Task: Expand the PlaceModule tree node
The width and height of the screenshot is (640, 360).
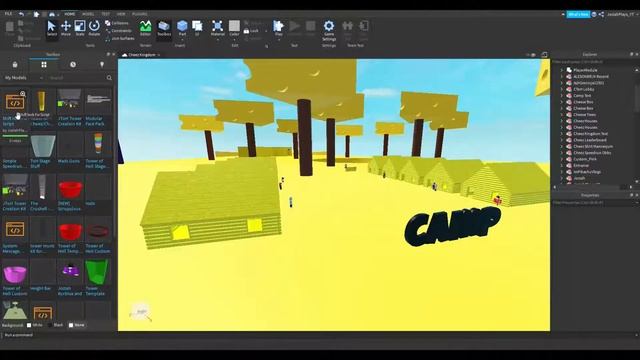Action: 562,70
